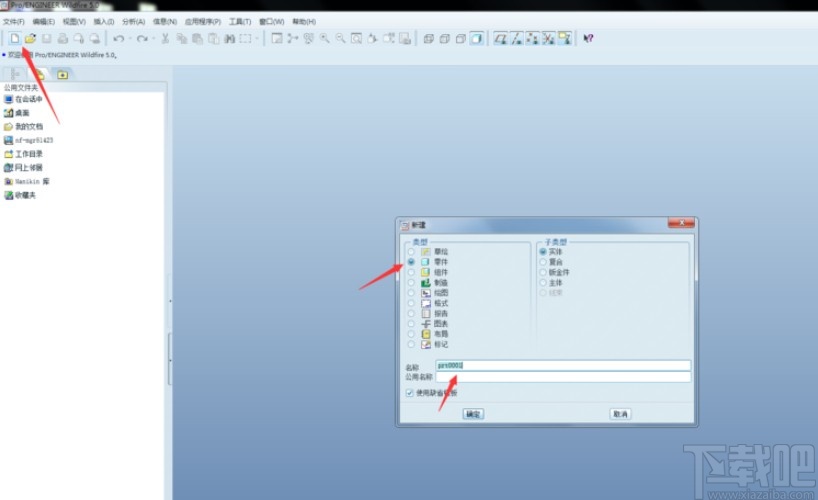Open the 分析(A) menu
Viewport: 818px width, 500px height.
pyautogui.click(x=134, y=21)
